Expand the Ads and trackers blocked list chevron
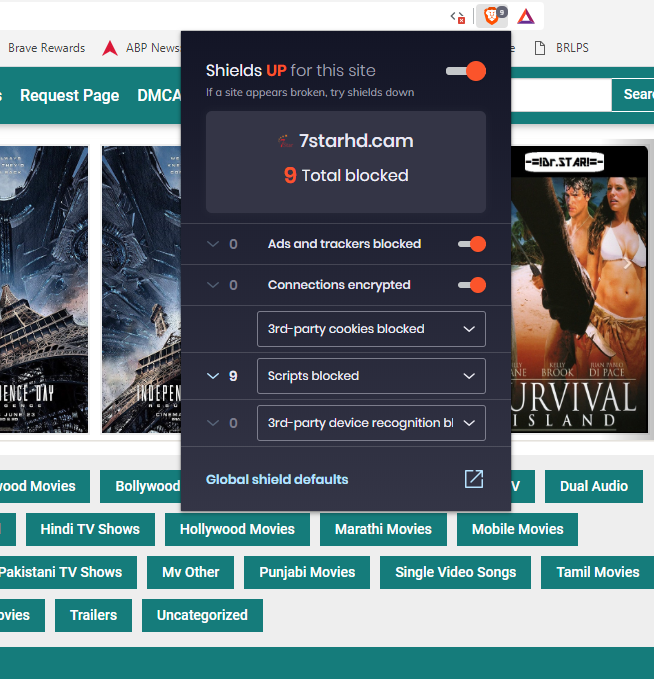The width and height of the screenshot is (654, 679). [213, 244]
